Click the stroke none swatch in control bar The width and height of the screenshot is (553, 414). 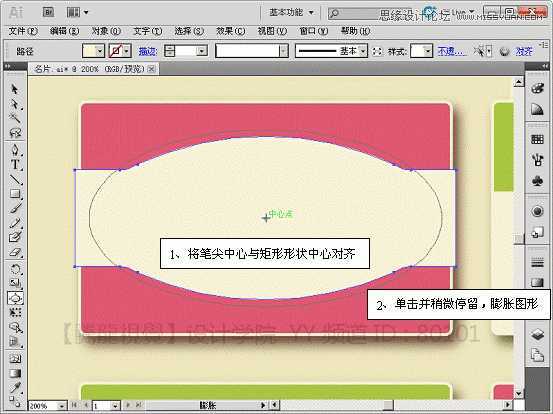coord(115,51)
